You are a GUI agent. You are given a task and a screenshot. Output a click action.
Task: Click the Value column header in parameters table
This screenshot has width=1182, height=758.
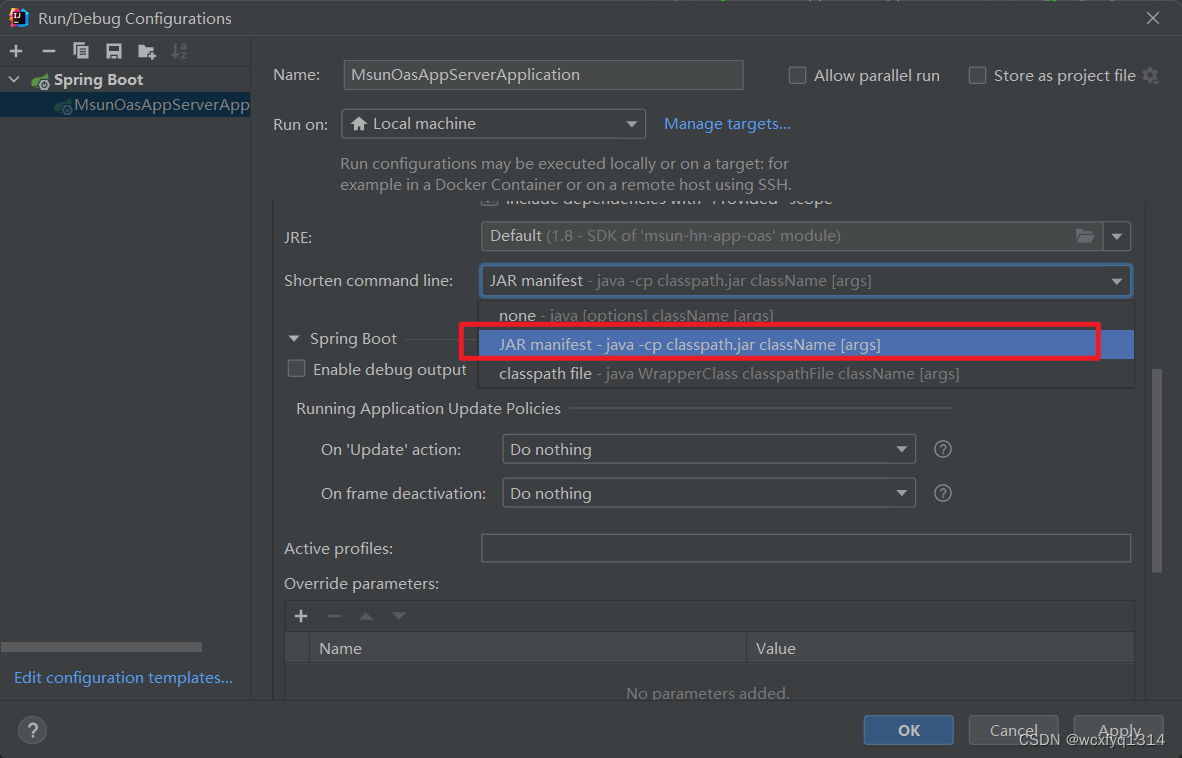[940, 648]
